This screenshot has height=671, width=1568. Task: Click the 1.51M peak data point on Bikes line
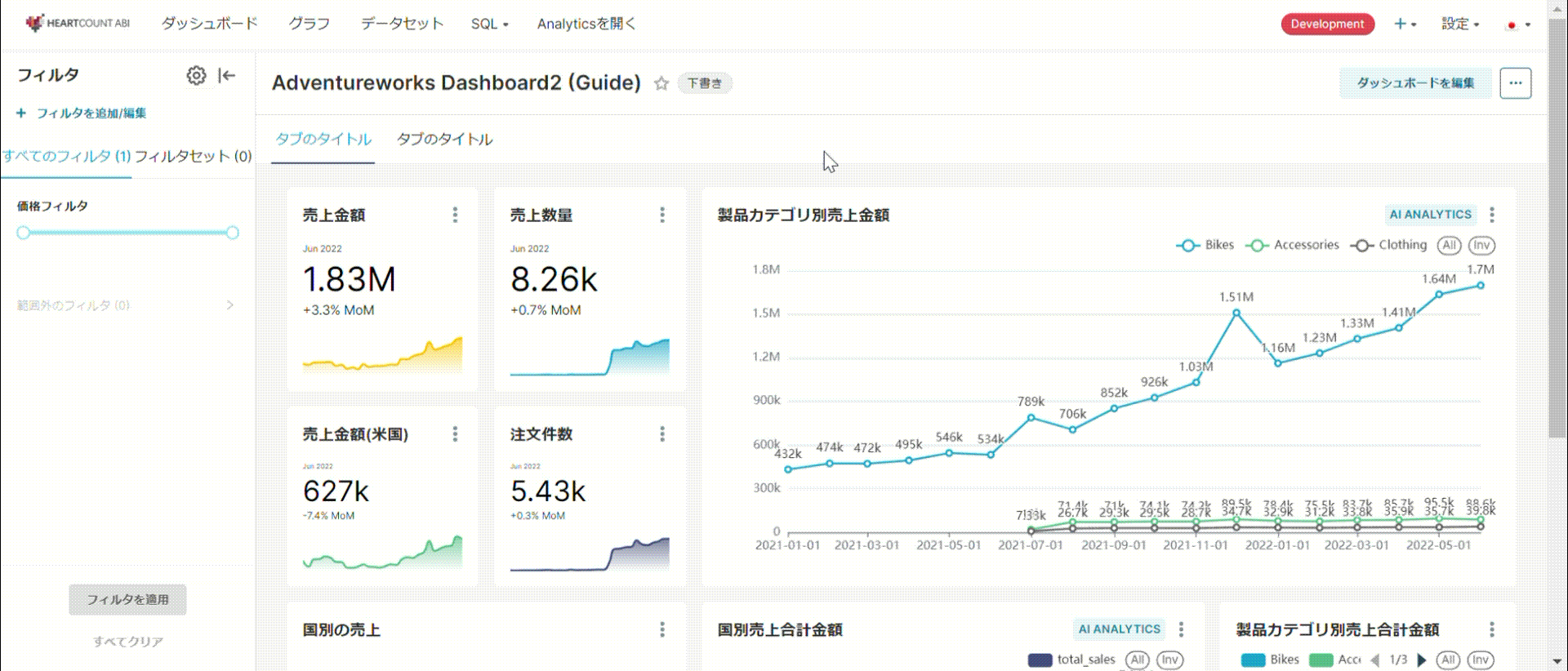tap(1236, 313)
